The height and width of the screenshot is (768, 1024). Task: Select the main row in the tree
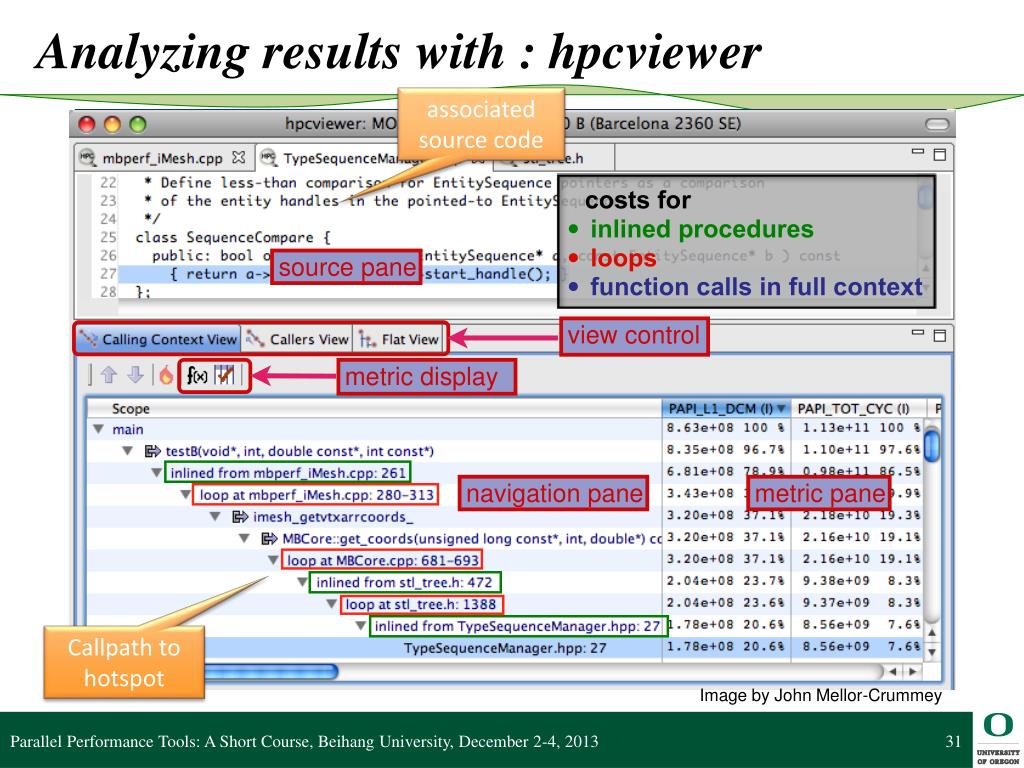coord(374,429)
